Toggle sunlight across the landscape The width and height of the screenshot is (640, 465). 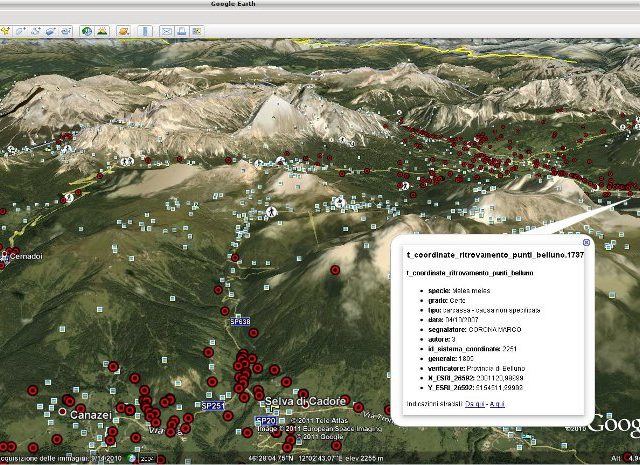101,31
